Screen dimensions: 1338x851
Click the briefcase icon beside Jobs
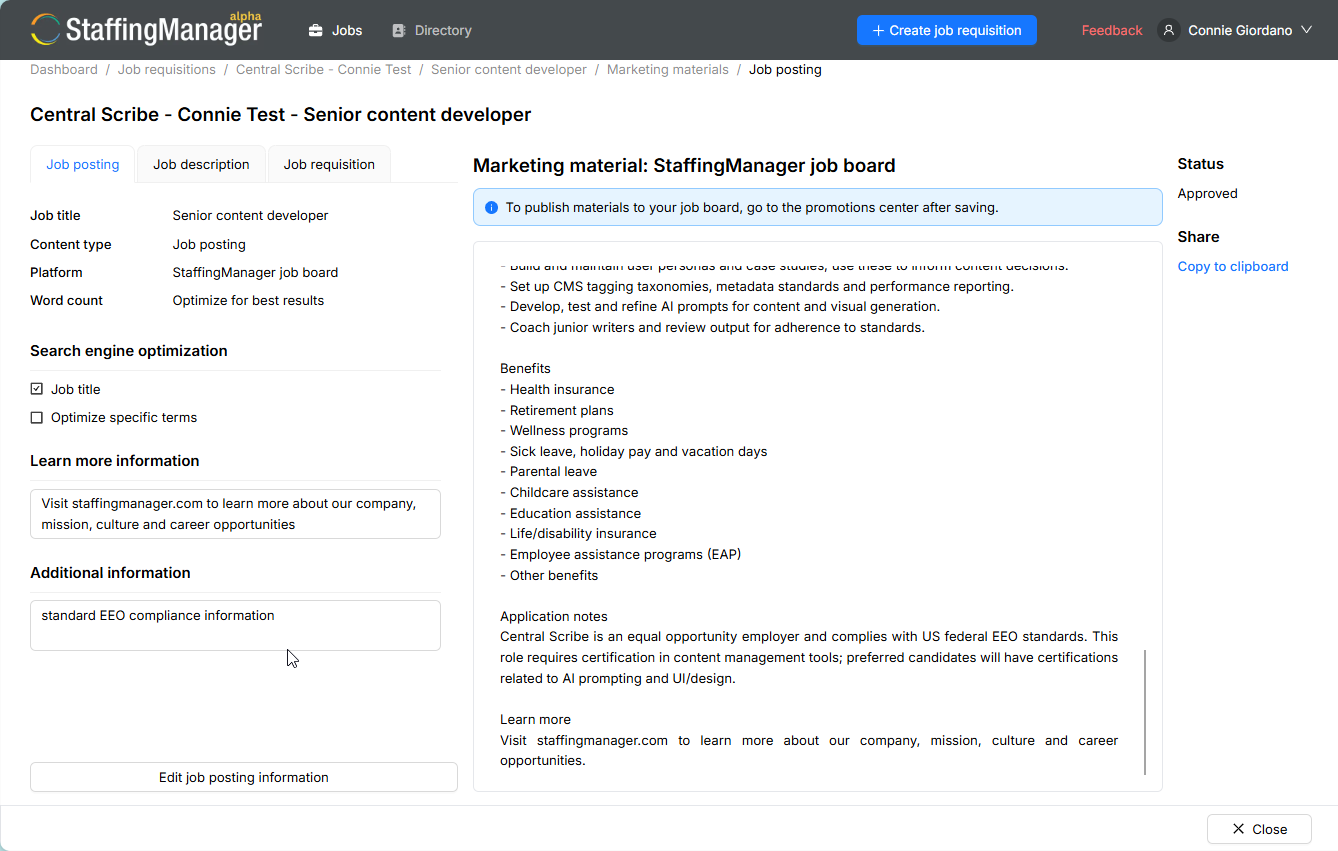(x=316, y=31)
